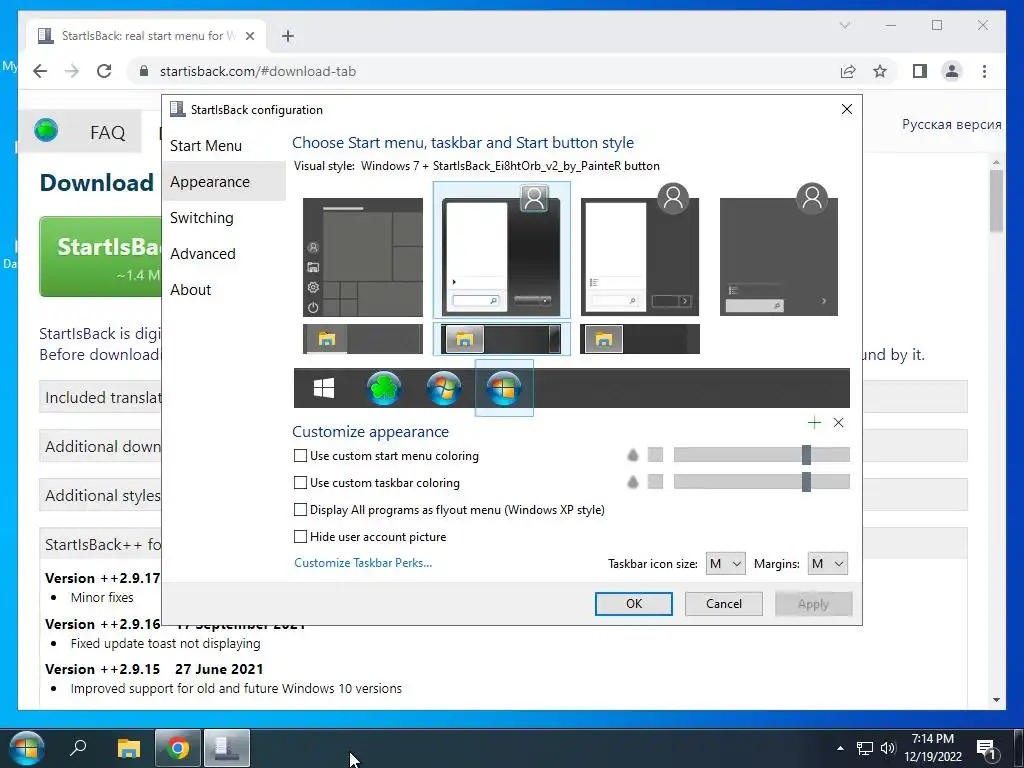Open taskbar search magnifier
This screenshot has width=1024, height=768.
[x=78, y=748]
